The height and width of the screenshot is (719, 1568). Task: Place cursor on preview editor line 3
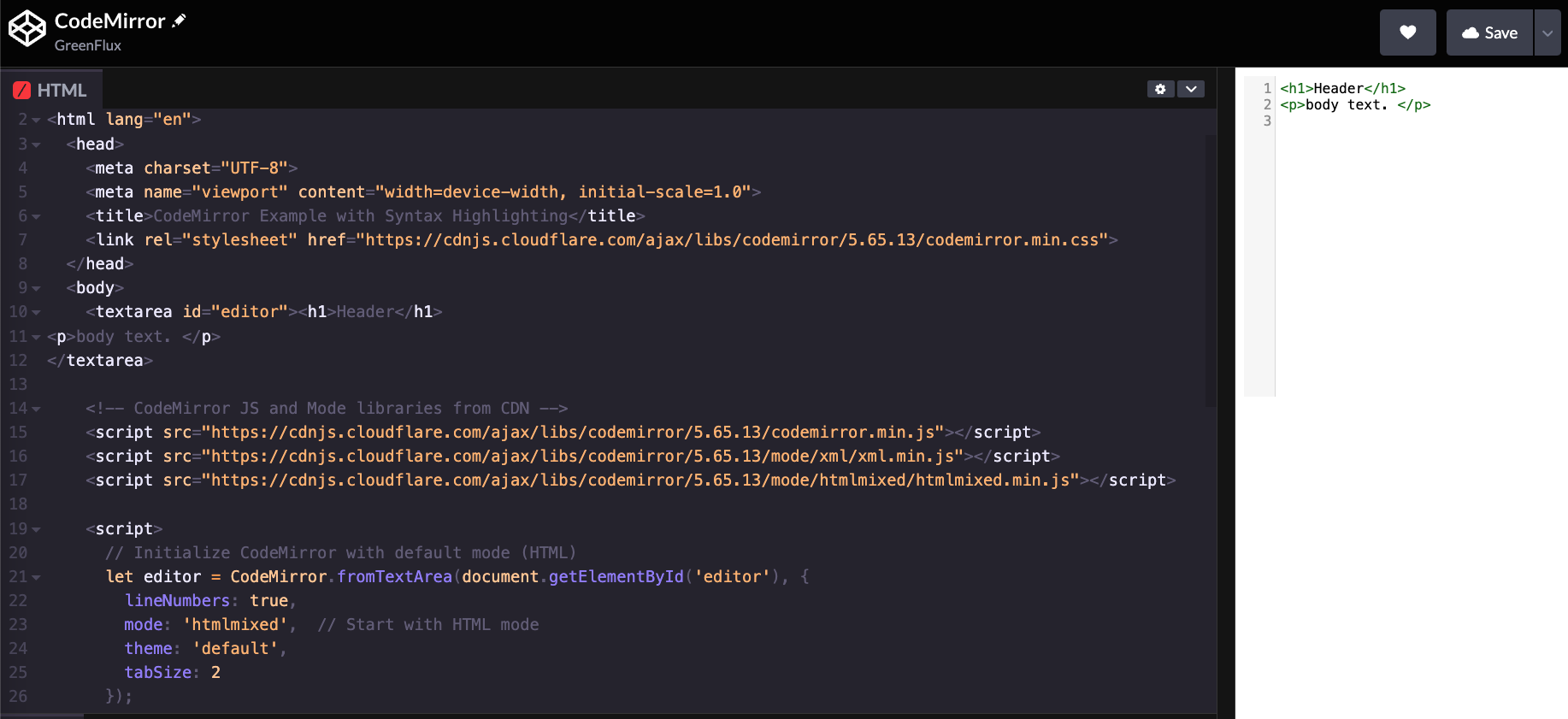[x=1368, y=121]
